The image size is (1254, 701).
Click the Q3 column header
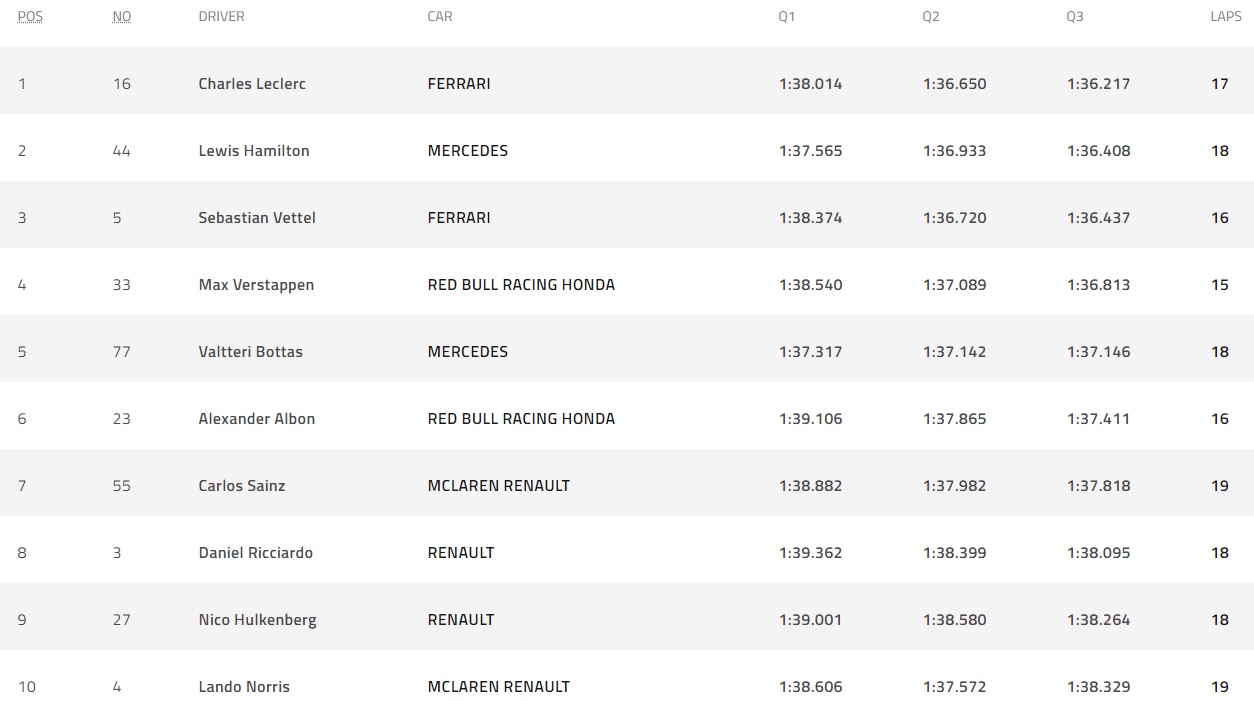tap(1074, 17)
